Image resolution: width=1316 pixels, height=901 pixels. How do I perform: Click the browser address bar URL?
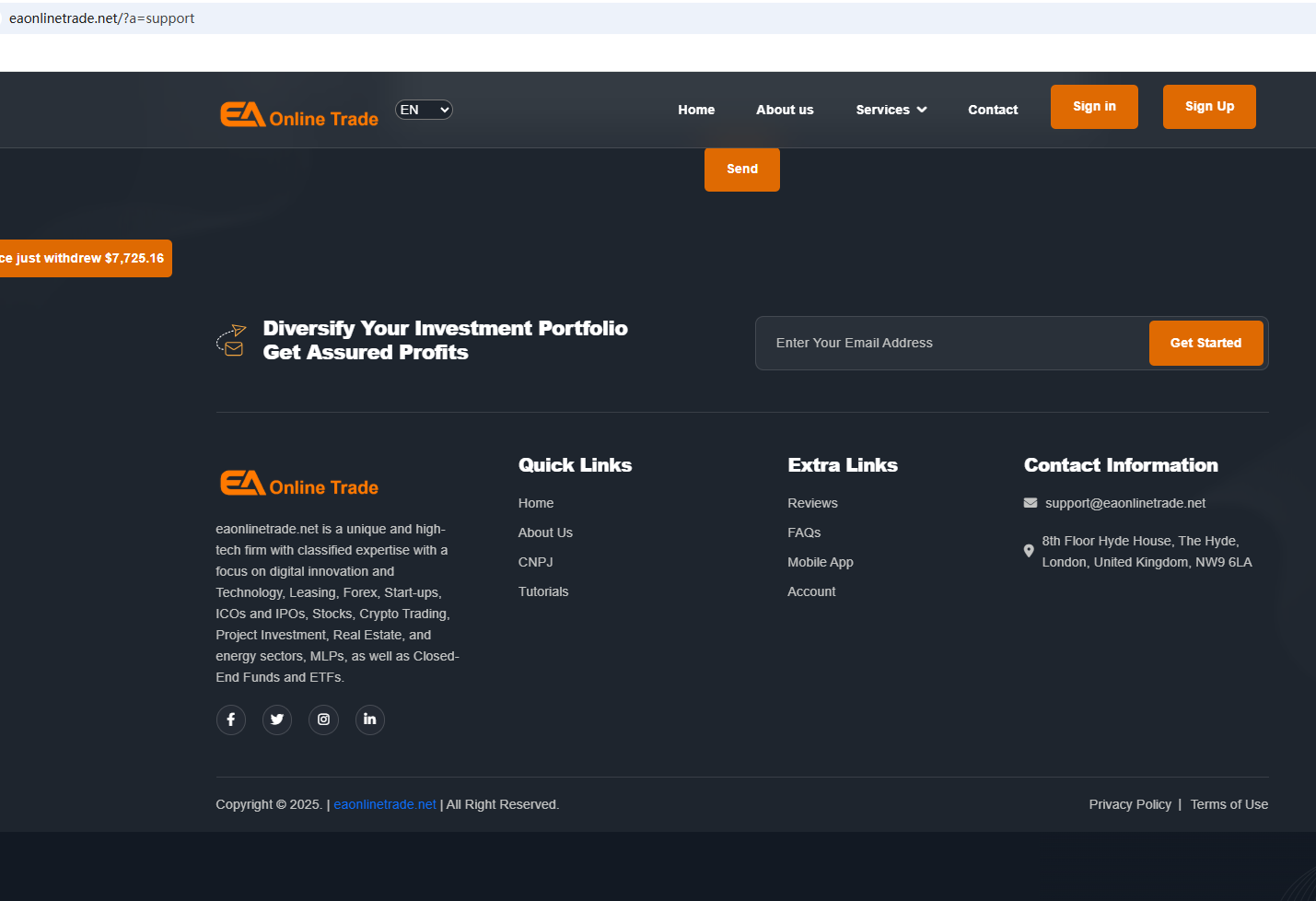pyautogui.click(x=101, y=18)
